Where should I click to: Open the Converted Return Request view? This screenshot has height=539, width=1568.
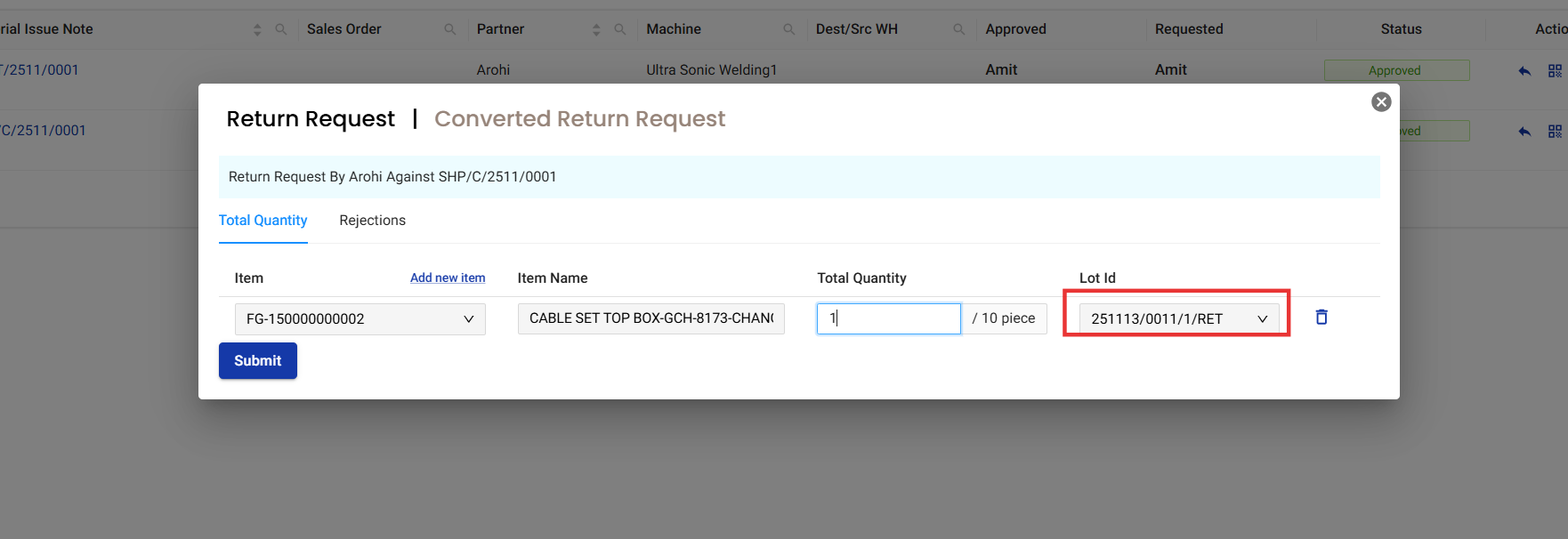579,119
